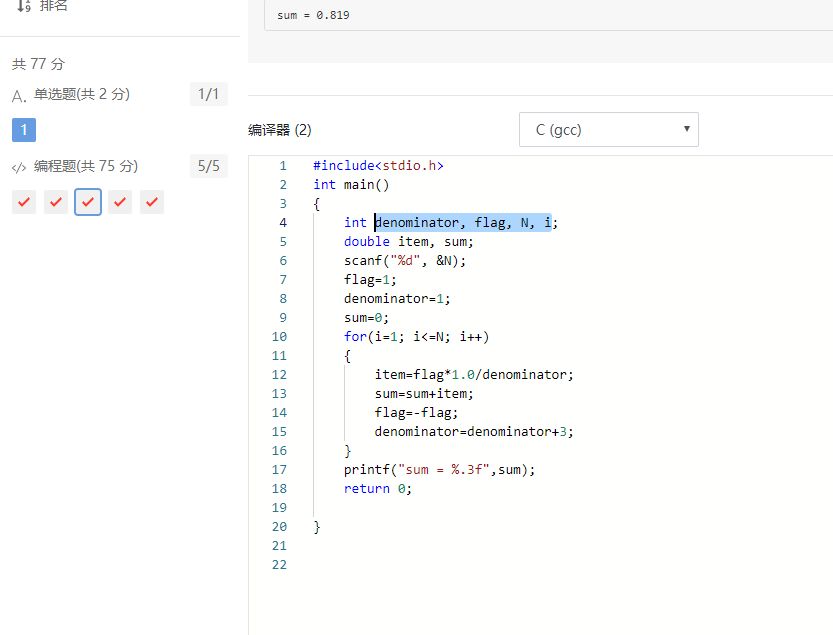This screenshot has height=635, width=833.
Task: Select the third highlighted programming question checkmark
Action: pos(88,202)
